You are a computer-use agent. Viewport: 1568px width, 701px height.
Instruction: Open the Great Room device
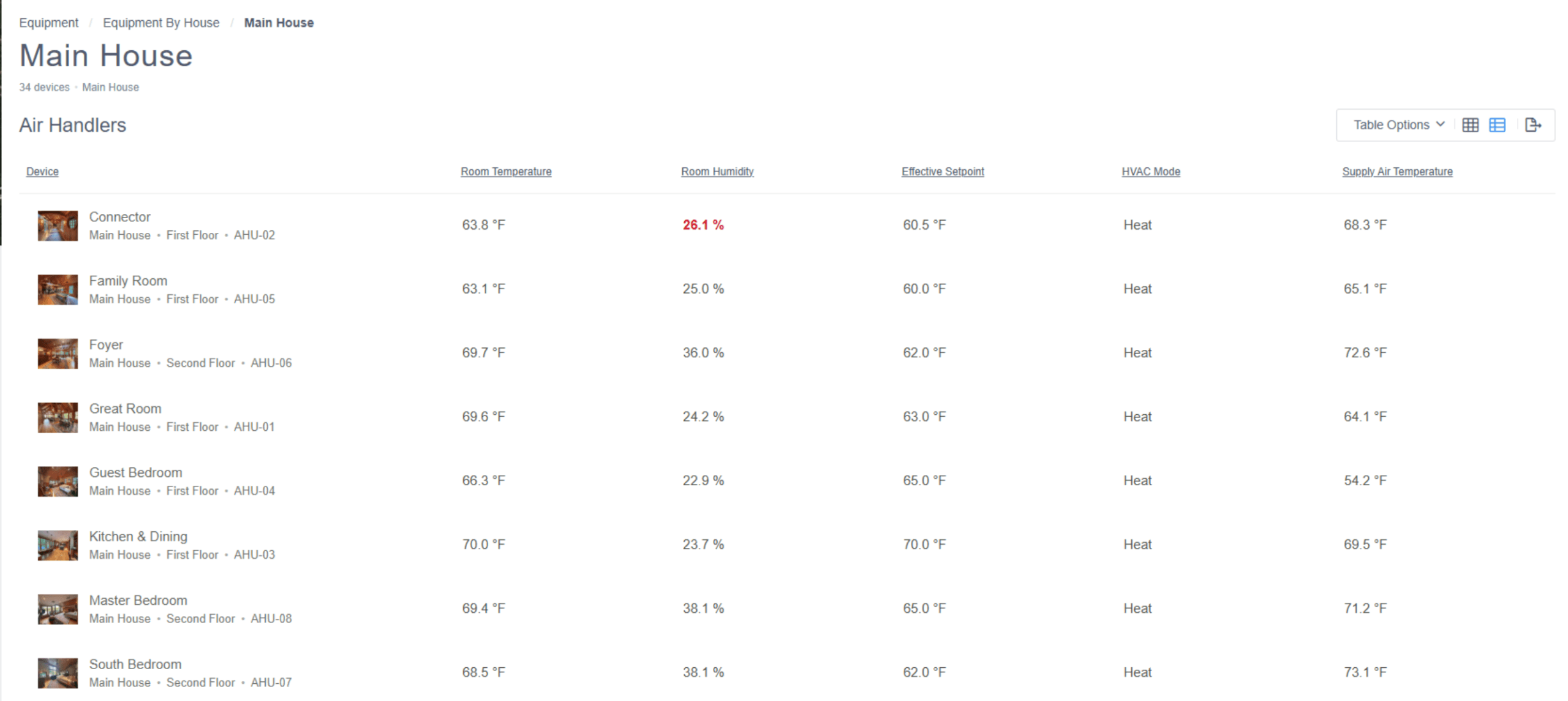click(125, 409)
